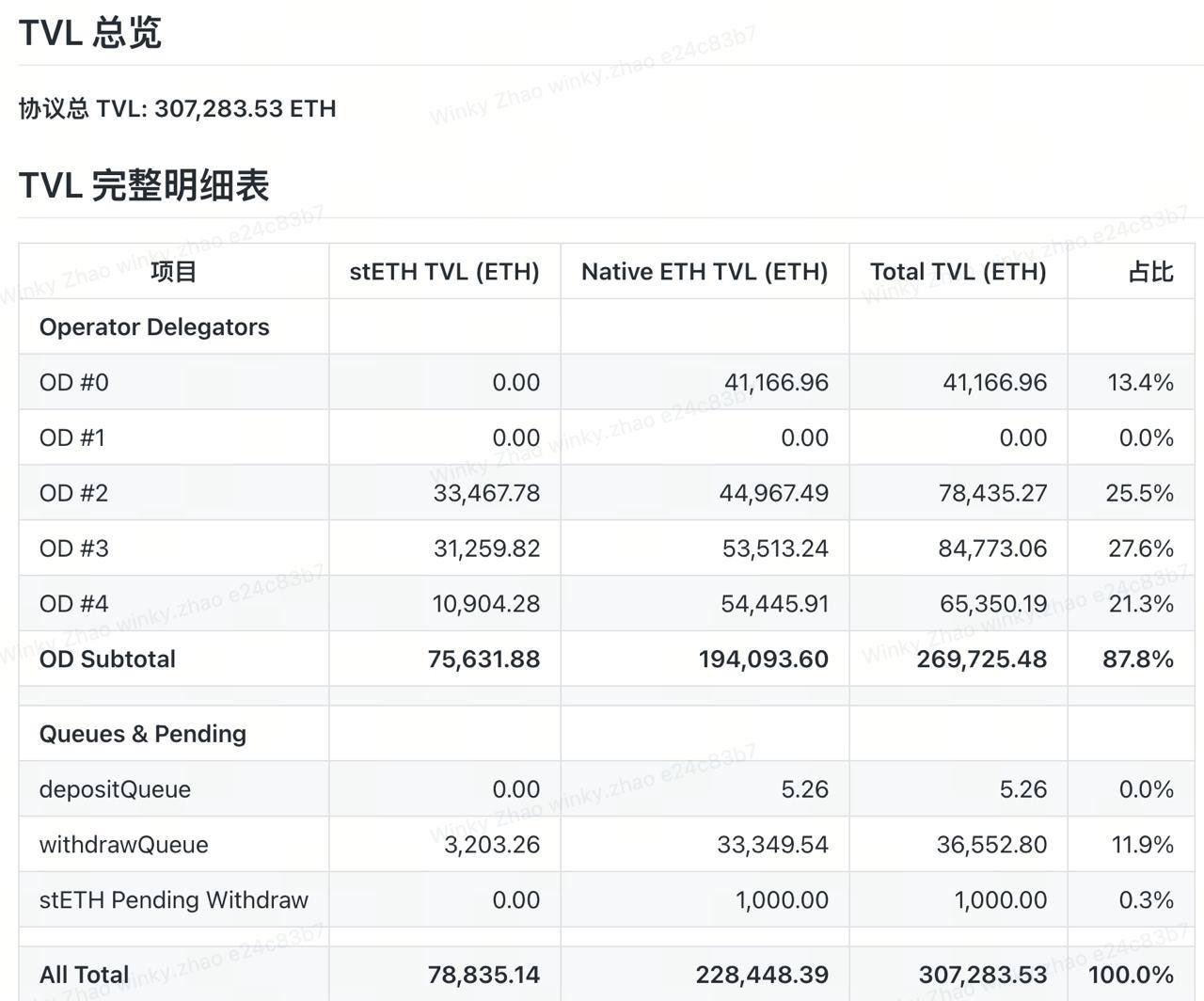The image size is (1204, 1001).
Task: Select the OD #4 total value 65,350.19
Action: point(993,604)
